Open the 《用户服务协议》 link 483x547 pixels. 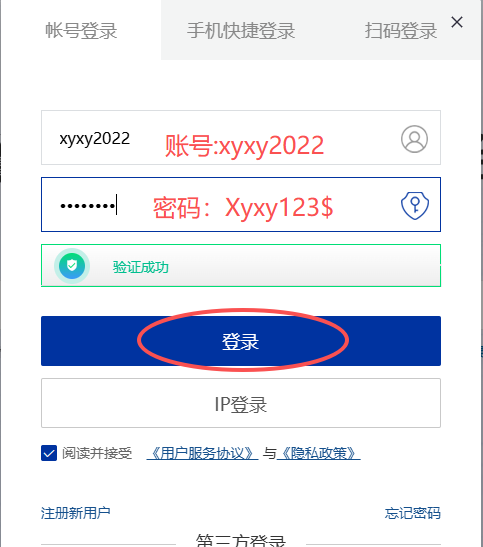click(202, 453)
